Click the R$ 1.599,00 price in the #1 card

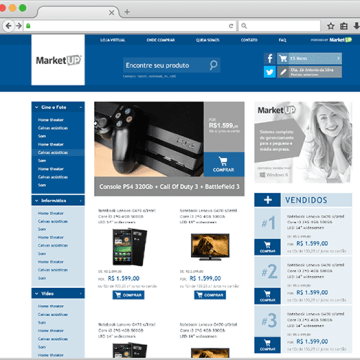(312, 243)
